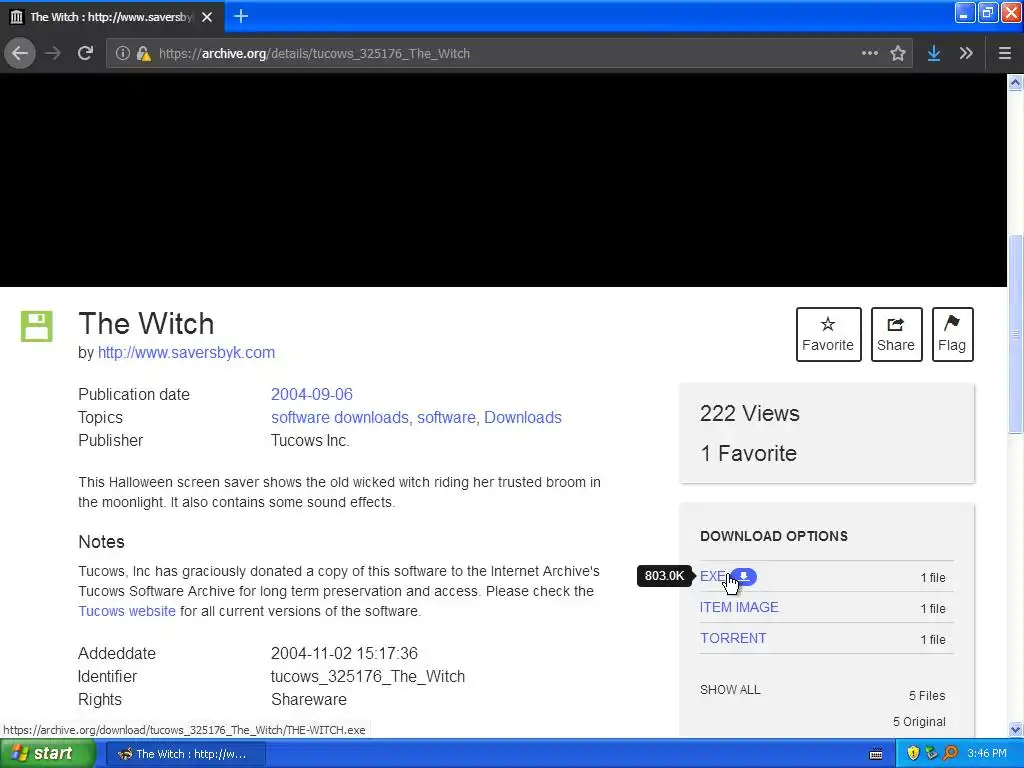Click the Tucows Inc. publisher value
The image size is (1024, 768).
(310, 440)
